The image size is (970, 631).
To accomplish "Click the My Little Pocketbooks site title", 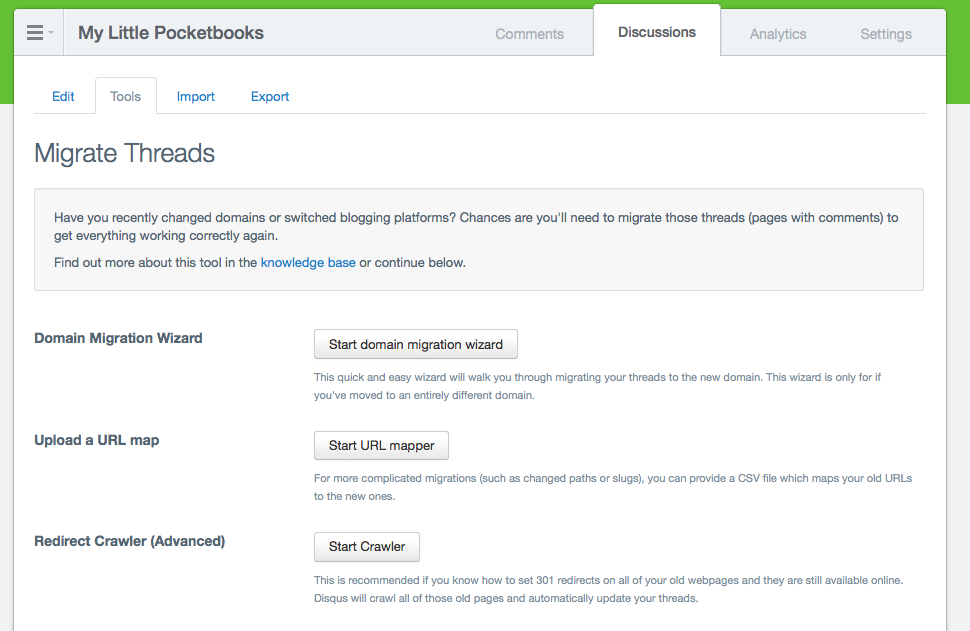I will pyautogui.click(x=171, y=33).
